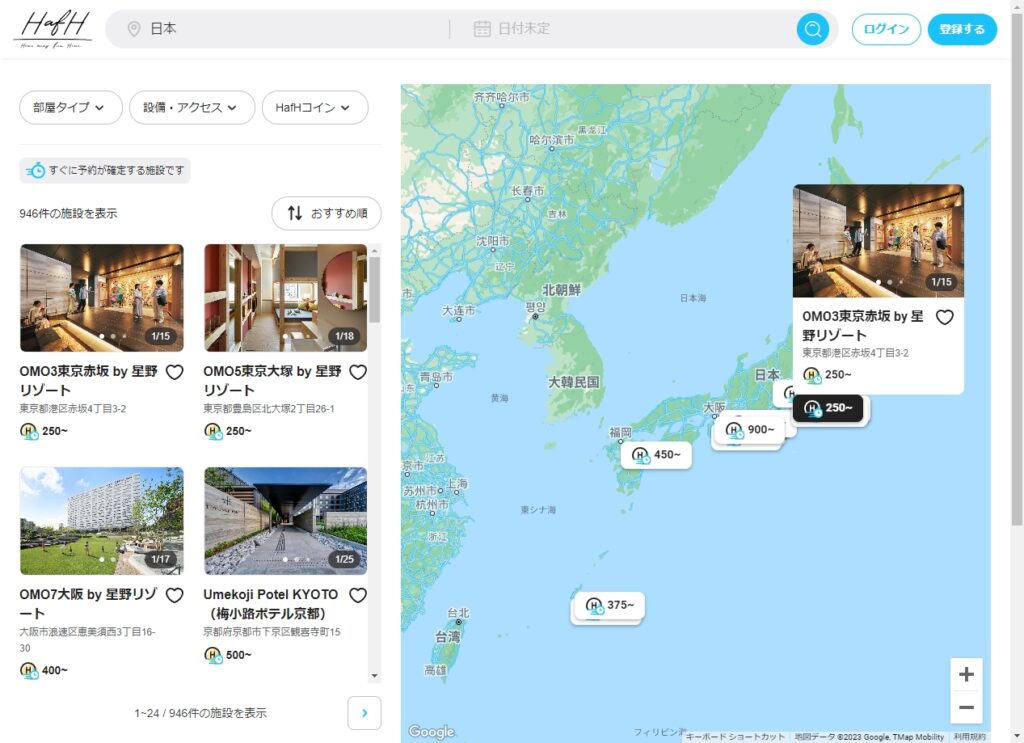
Task: Open キーボード ショートカット map link
Action: (735, 736)
